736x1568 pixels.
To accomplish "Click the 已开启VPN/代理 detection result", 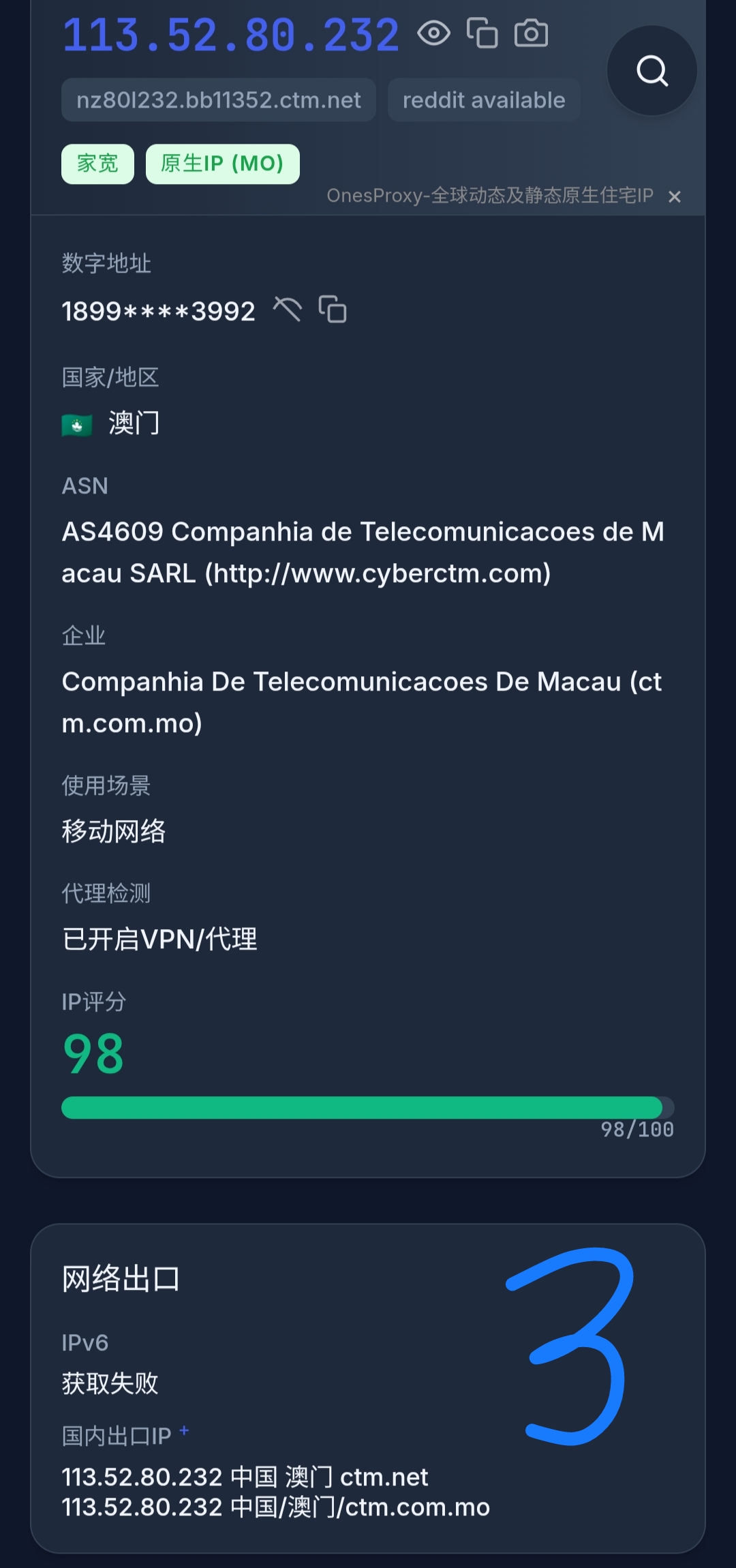I will 159,939.
